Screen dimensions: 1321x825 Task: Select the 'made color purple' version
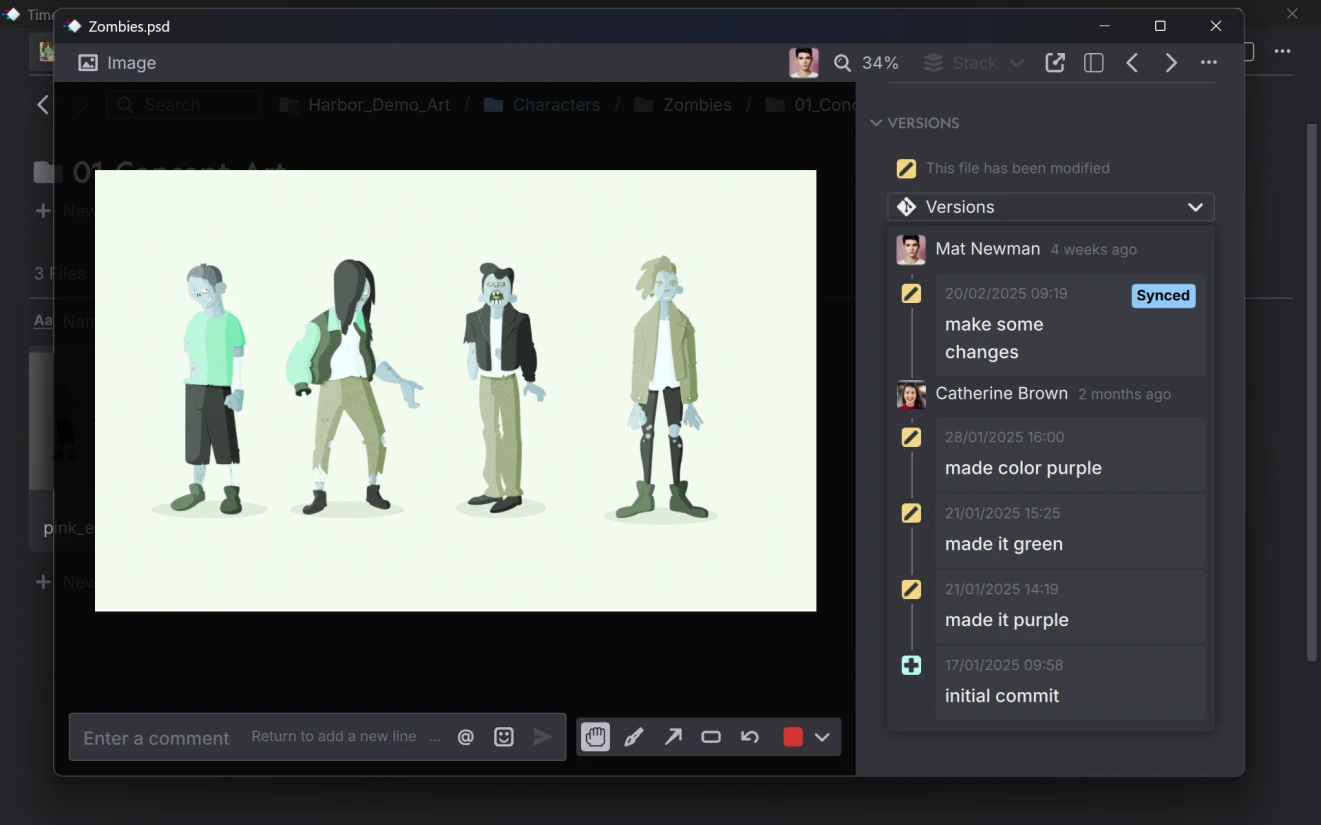[x=1070, y=454]
